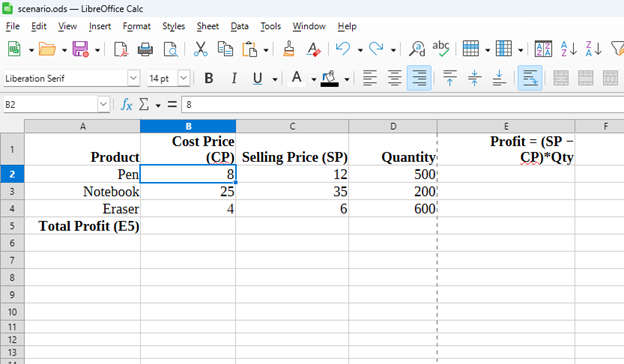The height and width of the screenshot is (364, 624).
Task: Select the cell containing 'Notebook'
Action: (x=82, y=191)
